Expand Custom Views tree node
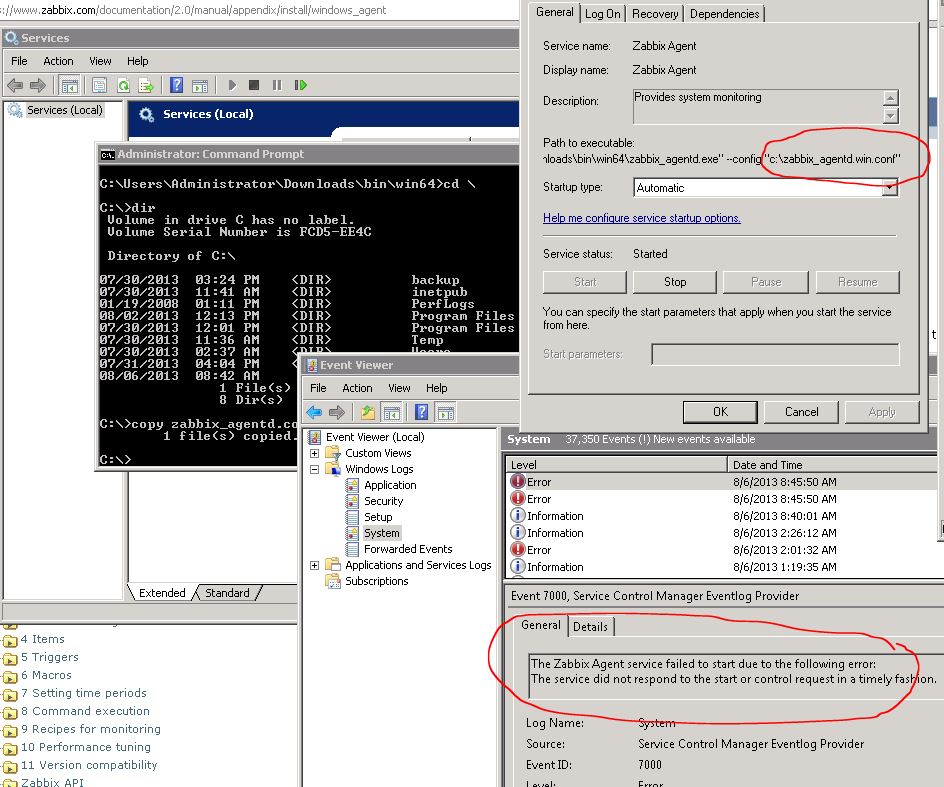Screen dimensions: 944x787 pyautogui.click(x=314, y=453)
